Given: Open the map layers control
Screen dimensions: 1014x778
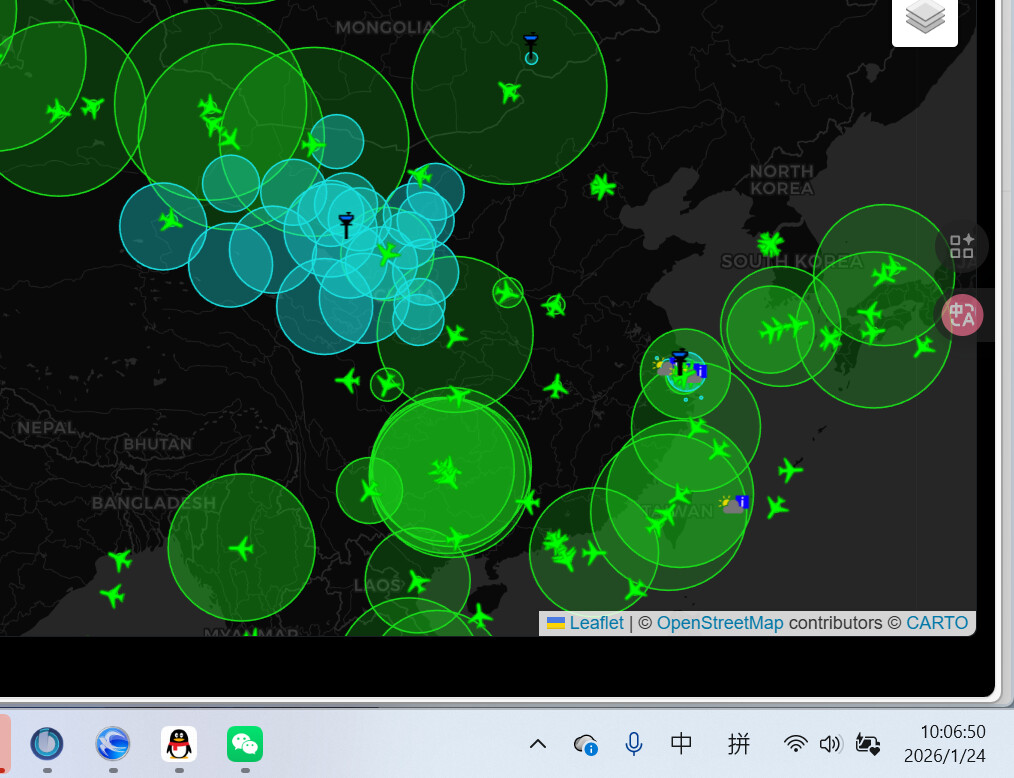Looking at the screenshot, I should [925, 17].
